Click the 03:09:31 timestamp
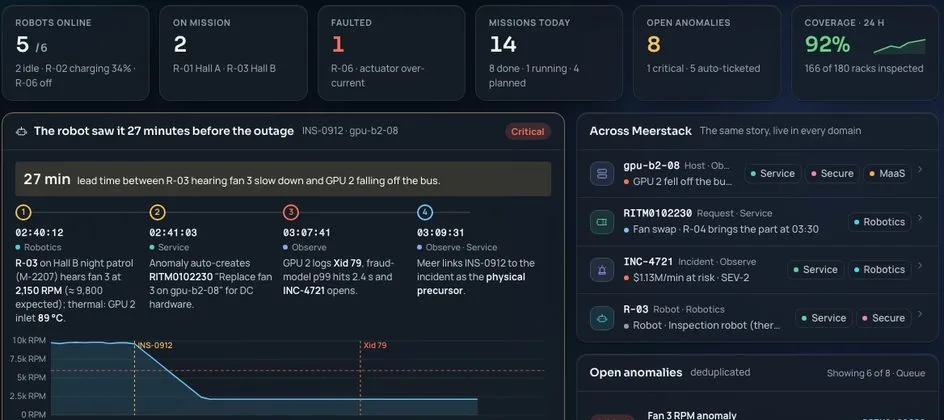Viewport: 944px width, 420px height. pyautogui.click(x=441, y=233)
